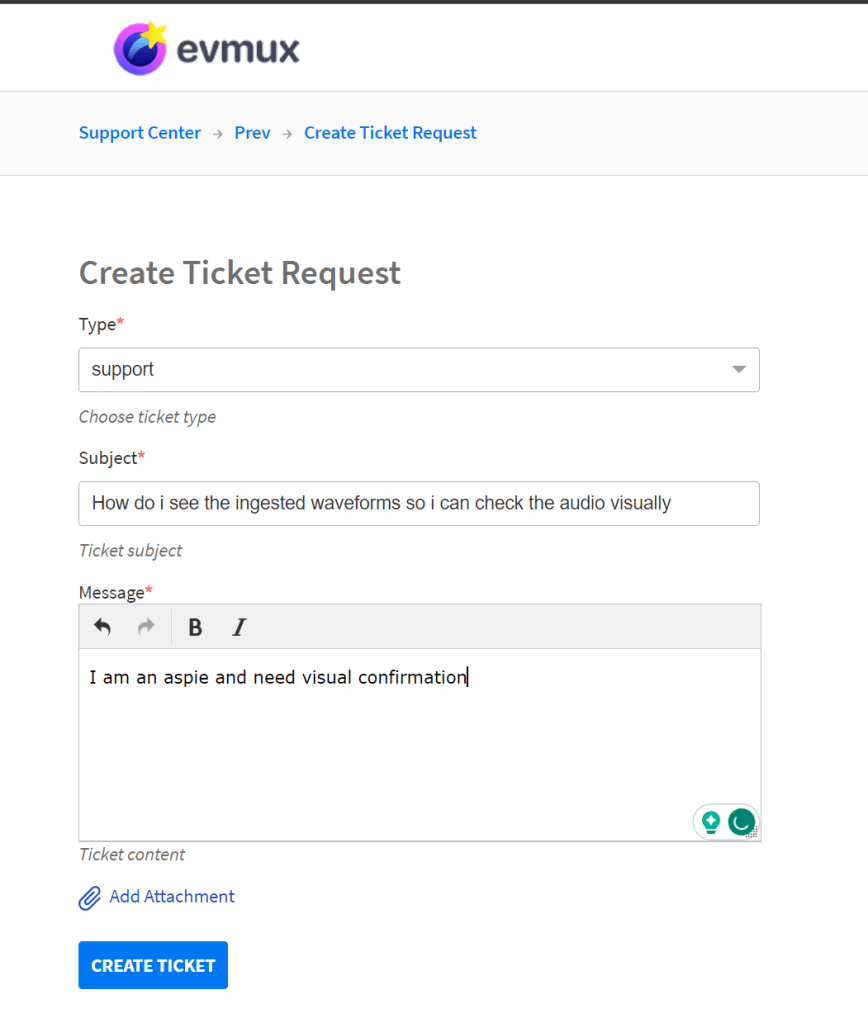
Task: Toggle bold formatting in the message
Action: pos(194,628)
